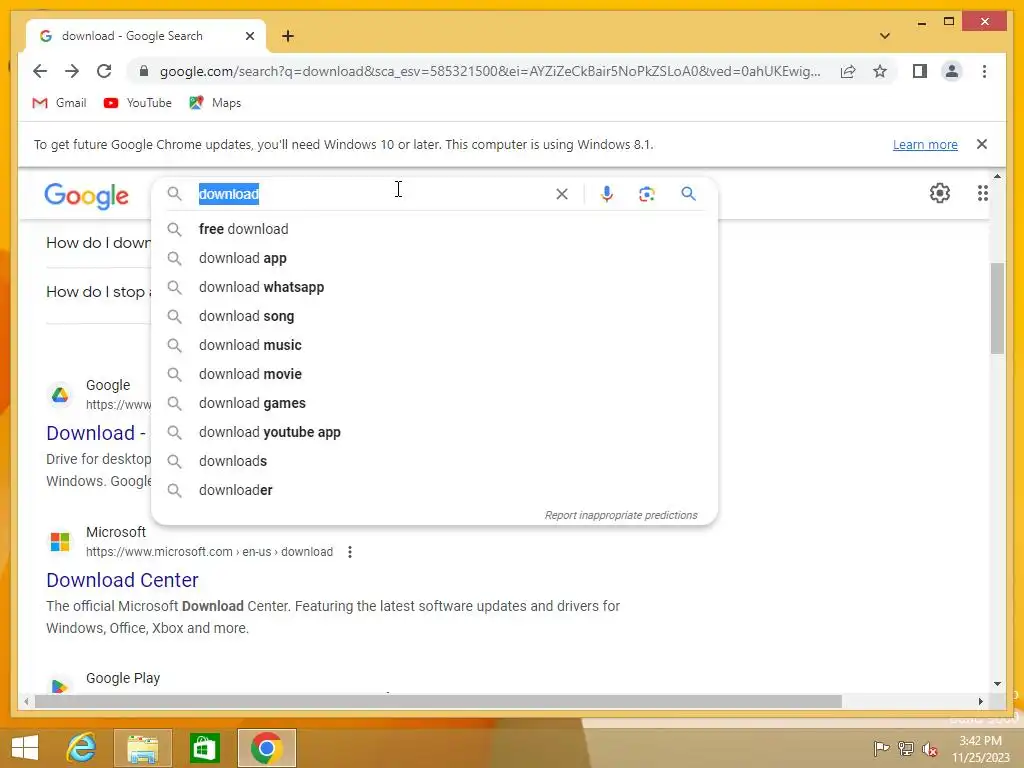Open the Chrome profile avatar
The height and width of the screenshot is (768, 1024).
click(x=952, y=71)
